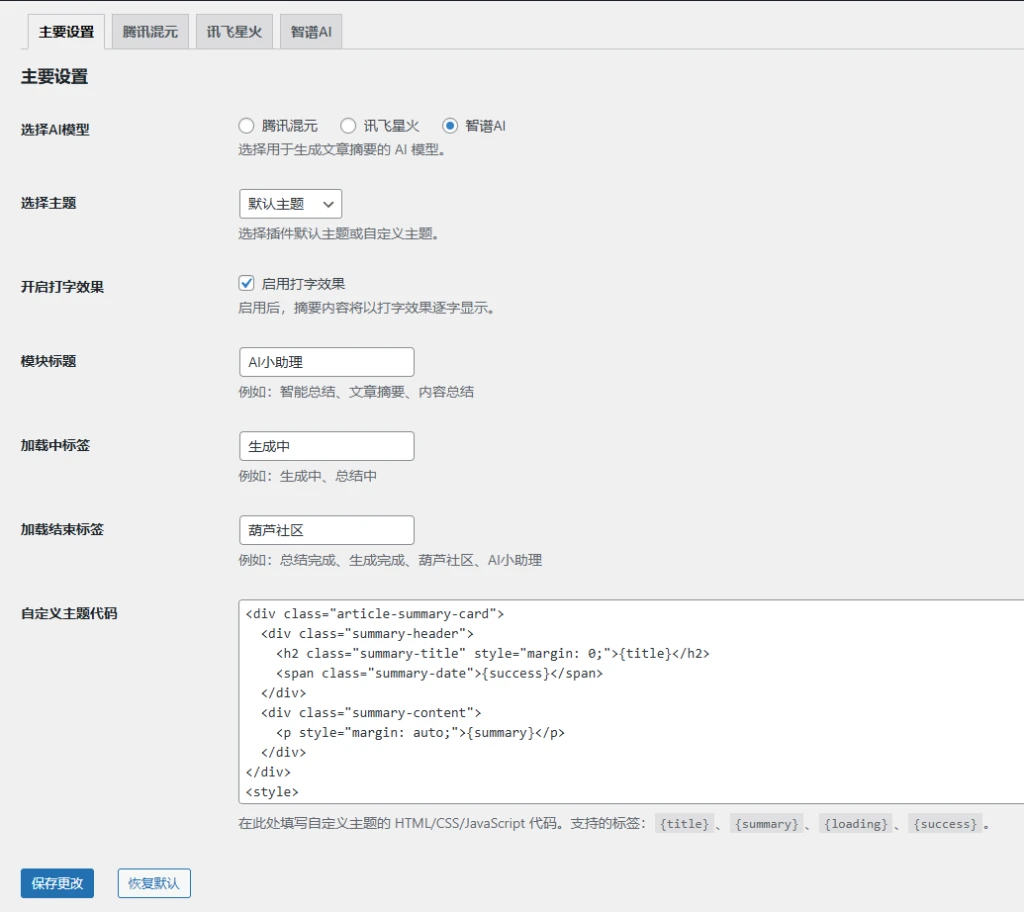Screen dimensions: 1024x912
Task: Focus the 加载中标签 field with 生成中
Action: click(327, 446)
